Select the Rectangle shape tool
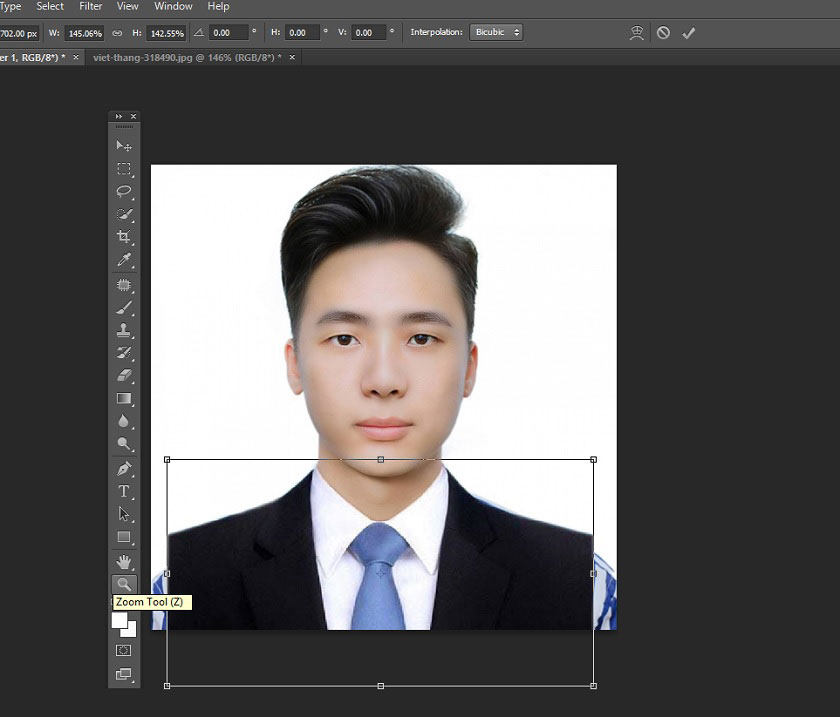Viewport: 840px width, 717px height. 124,537
